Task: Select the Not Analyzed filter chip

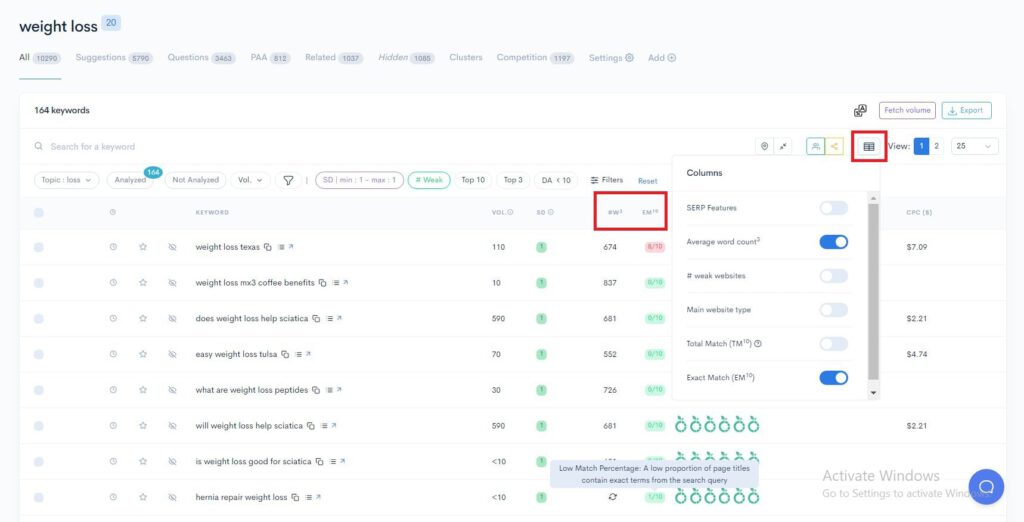Action: coord(195,180)
